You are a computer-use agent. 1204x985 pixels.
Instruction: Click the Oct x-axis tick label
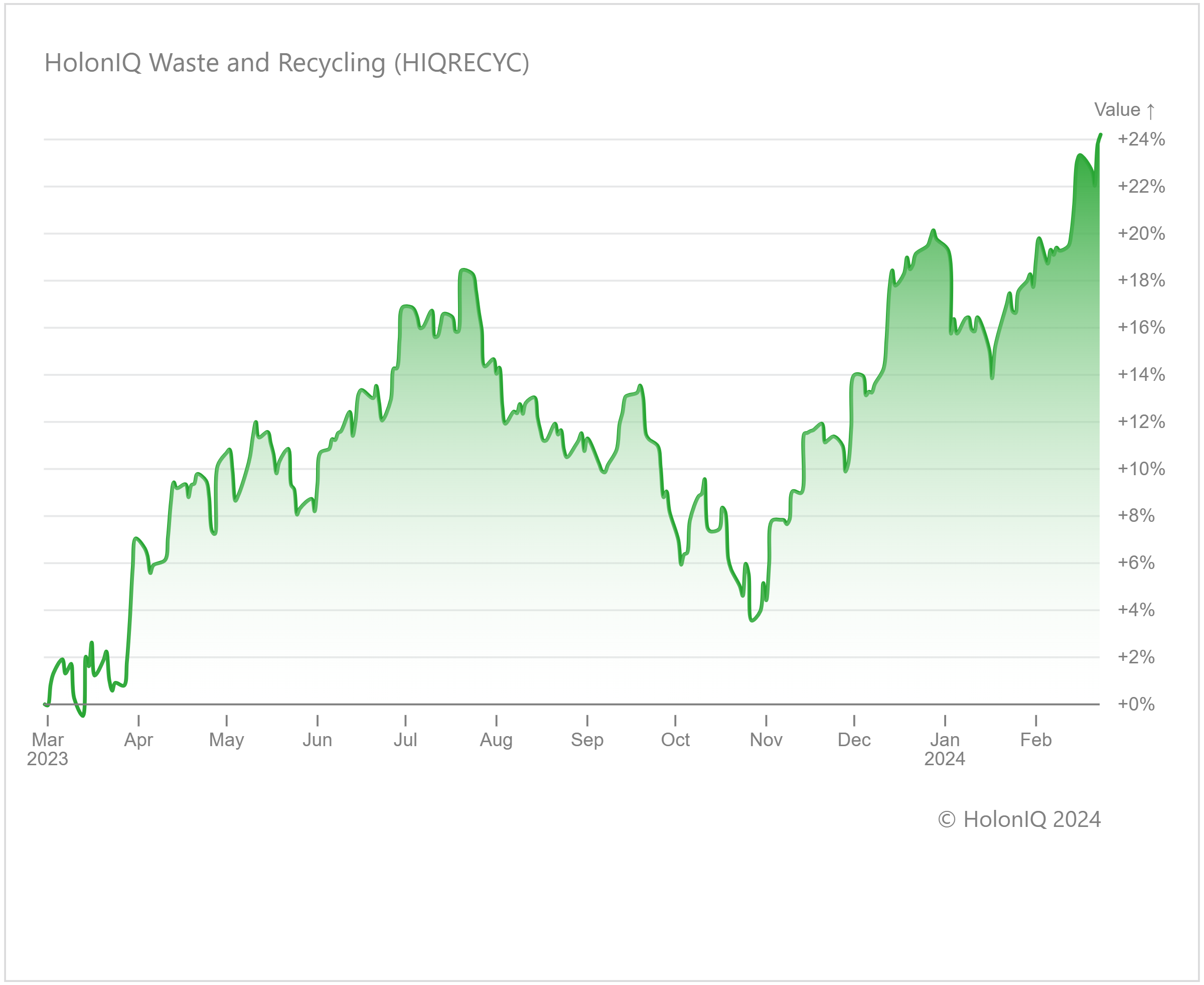point(675,740)
